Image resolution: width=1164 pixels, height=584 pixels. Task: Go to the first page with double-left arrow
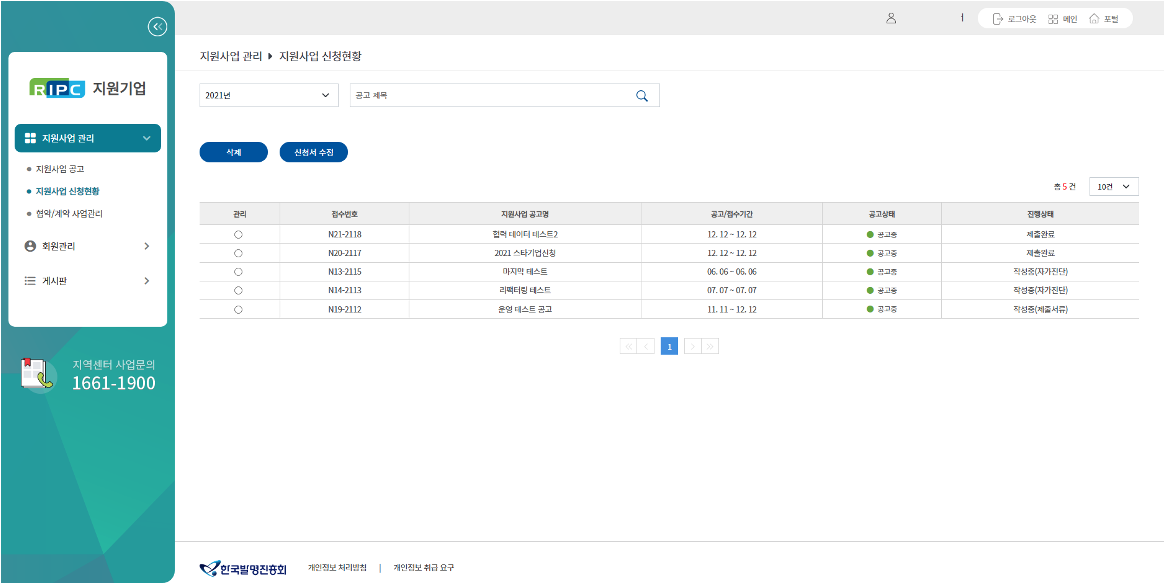629,346
